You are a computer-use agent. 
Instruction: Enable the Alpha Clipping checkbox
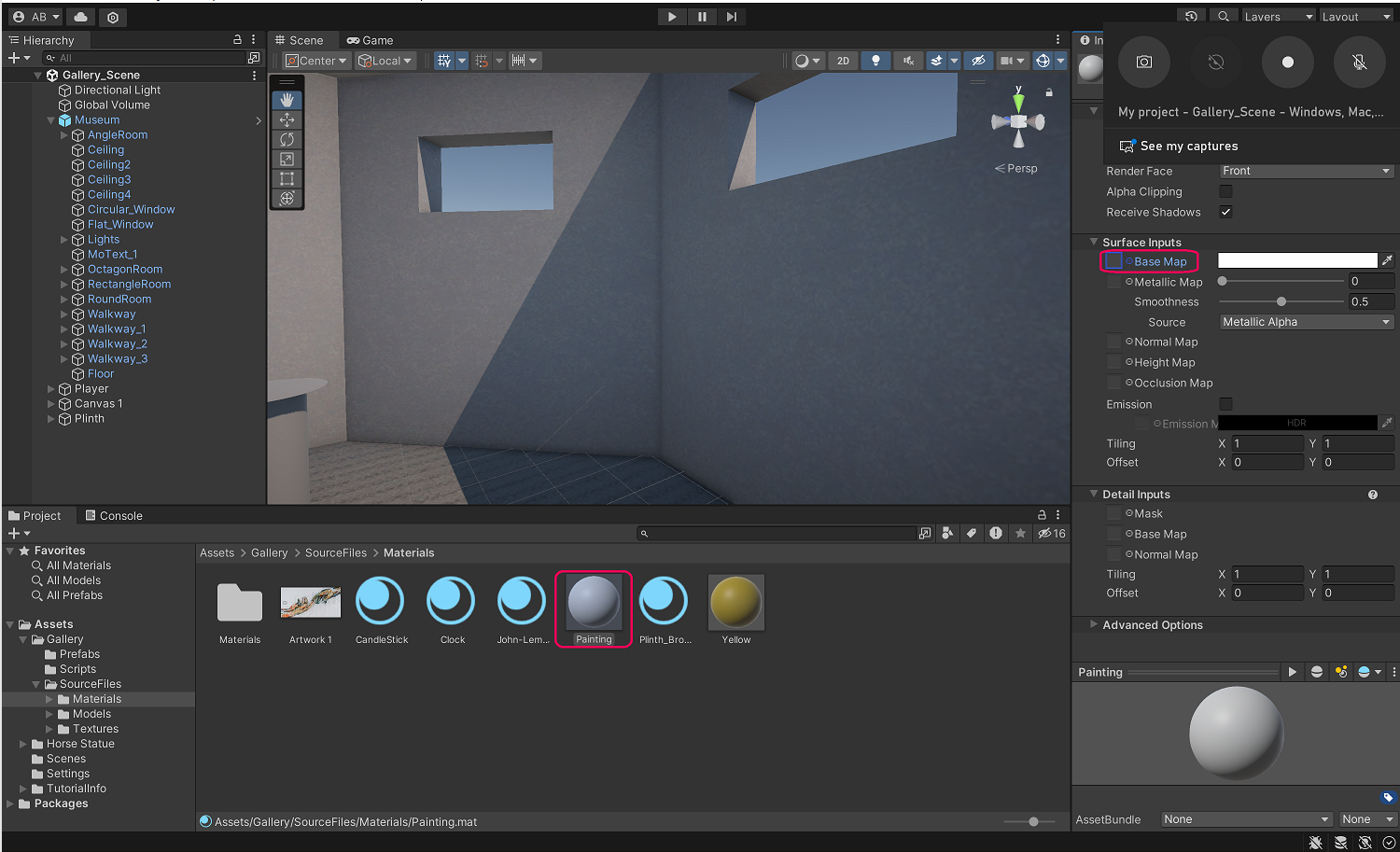coord(1225,191)
